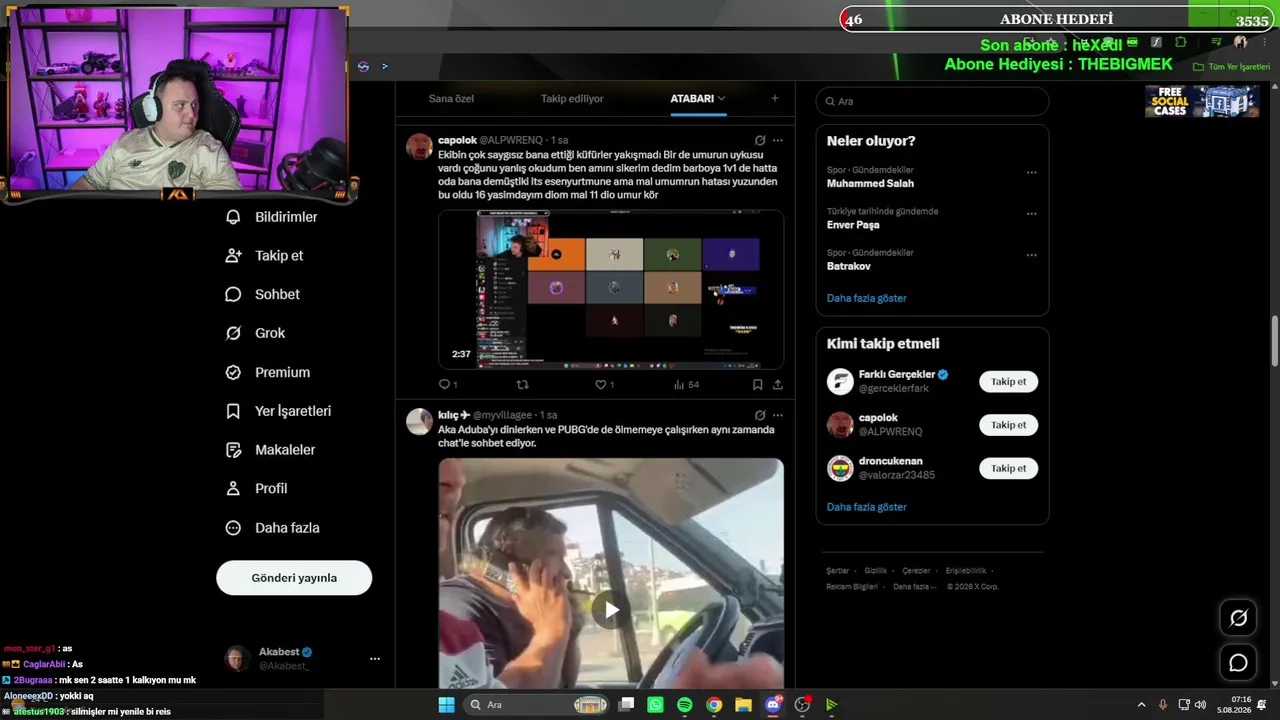
Task: Open Muhammed Salah trending topic
Action: tap(870, 184)
